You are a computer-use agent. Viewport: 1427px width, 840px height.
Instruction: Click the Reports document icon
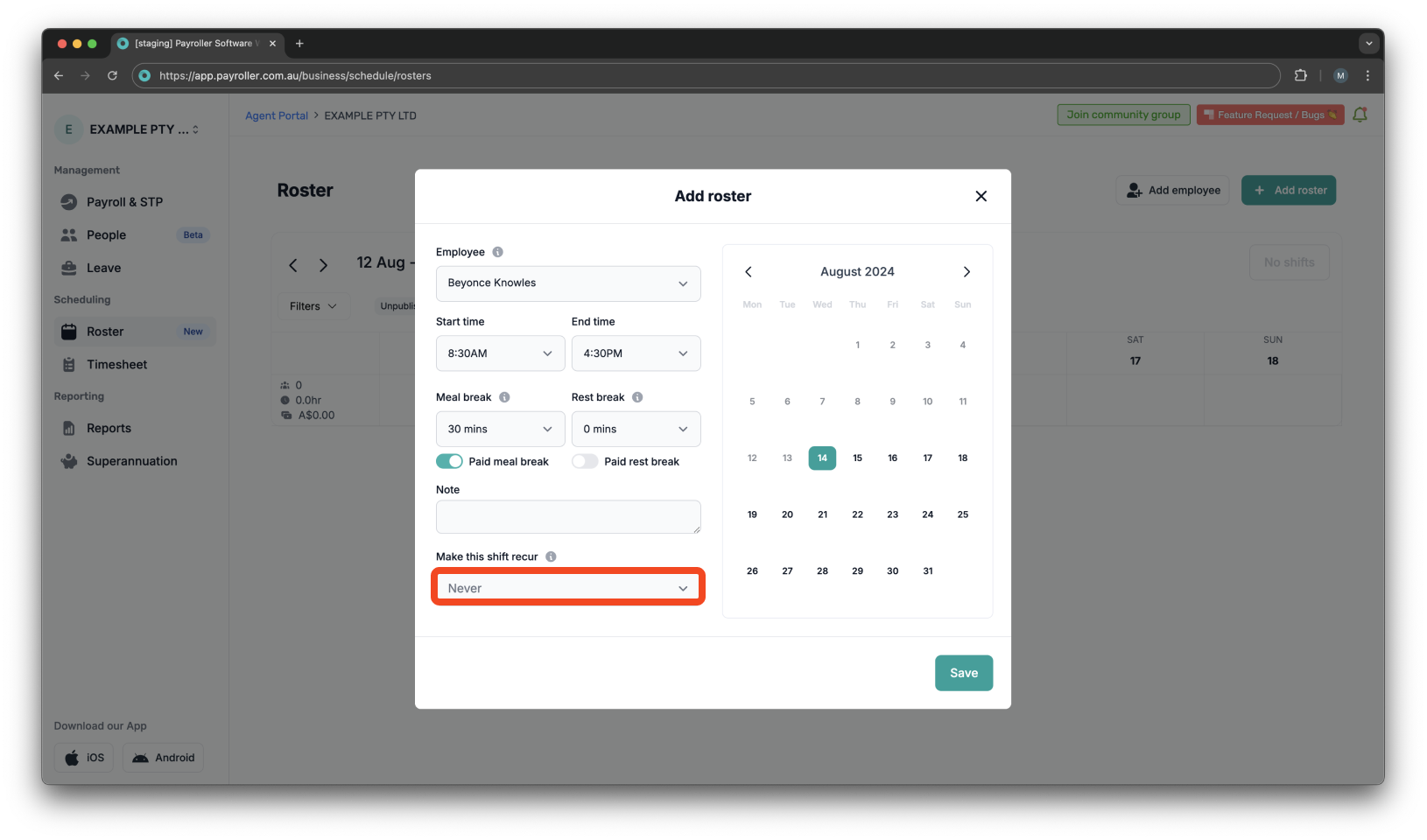tap(68, 429)
